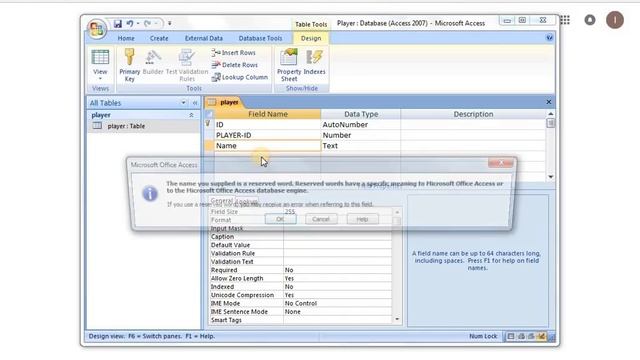Click Delete Rows in Tools group
The height and width of the screenshot is (360, 640).
[235, 65]
